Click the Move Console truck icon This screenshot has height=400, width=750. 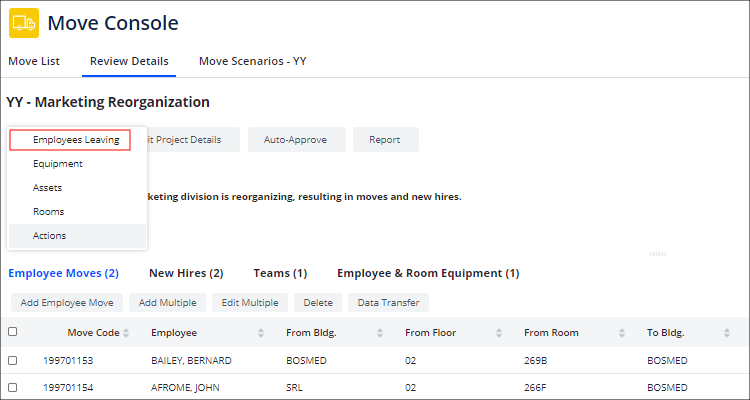click(23, 23)
